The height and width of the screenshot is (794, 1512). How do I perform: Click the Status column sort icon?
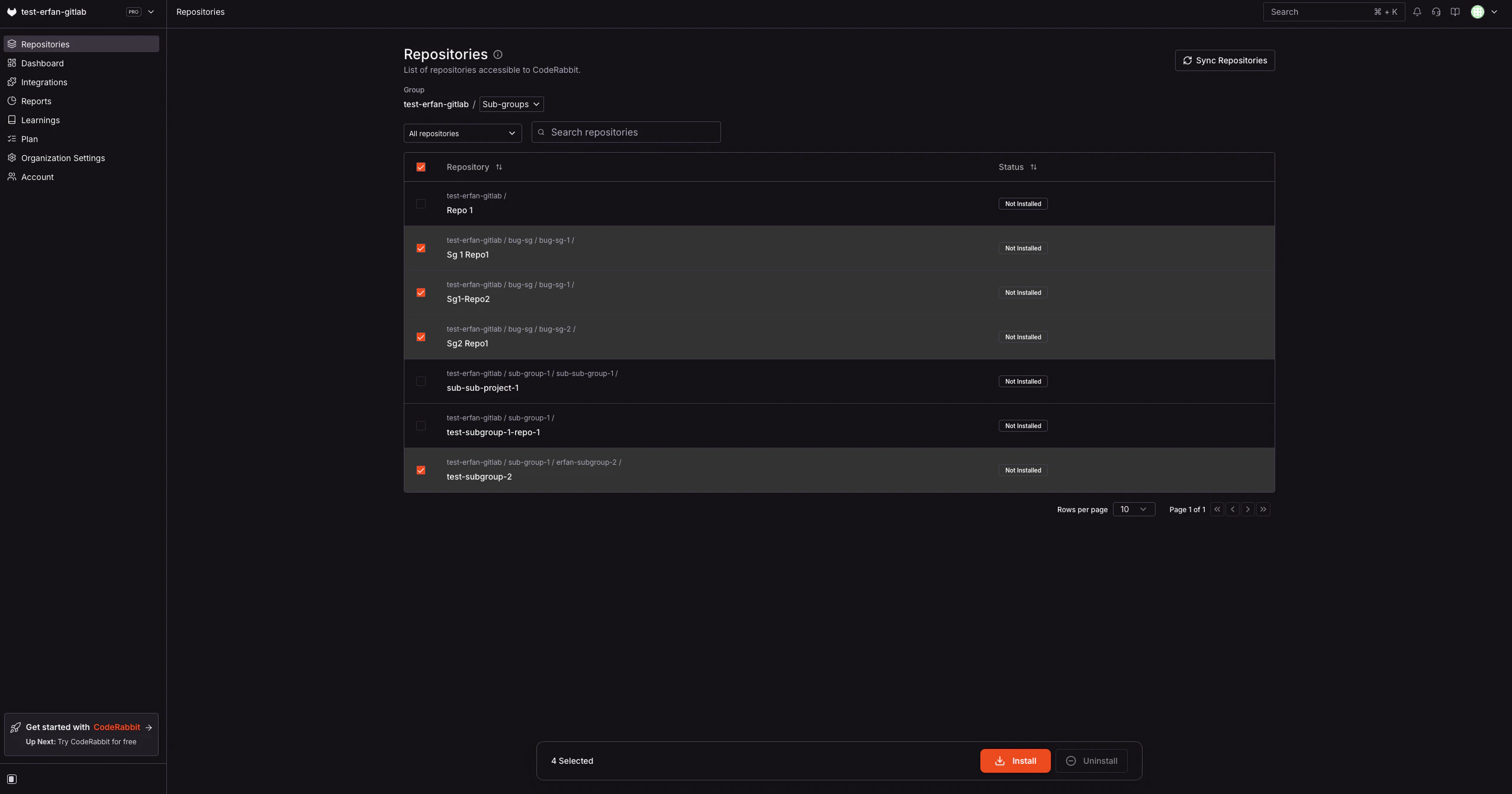(x=1034, y=167)
